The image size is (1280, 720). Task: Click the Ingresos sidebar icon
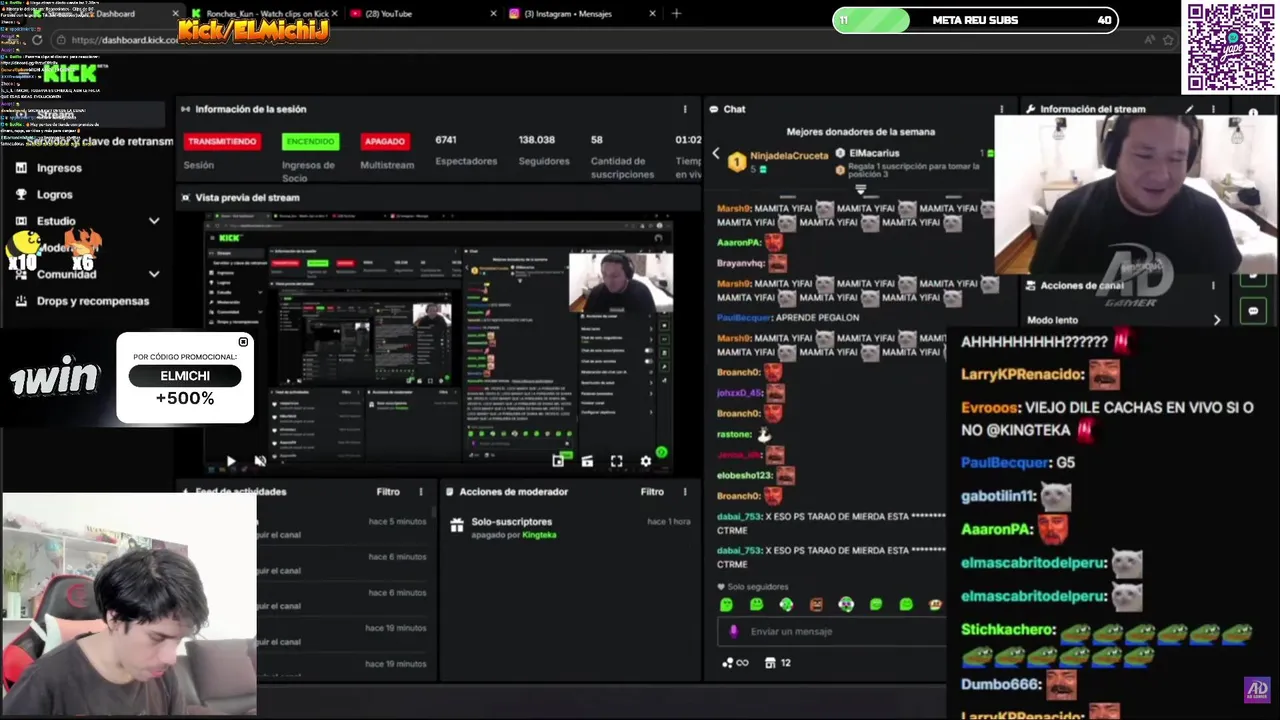pos(21,168)
